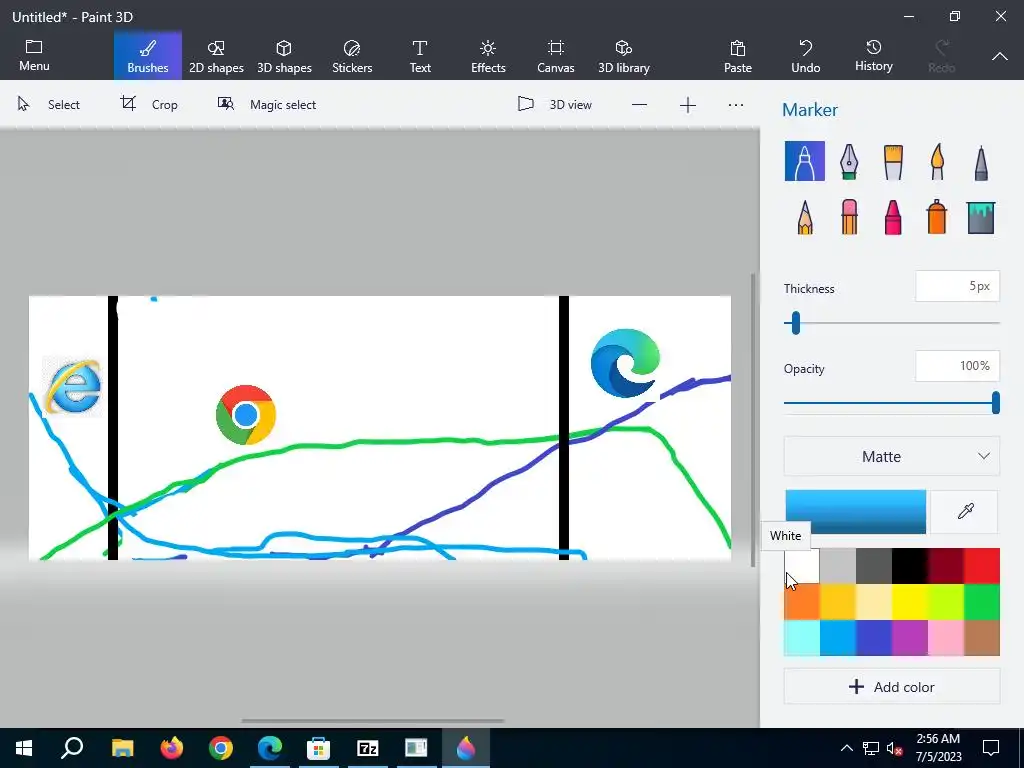Open 7-Zip from the taskbar
The image size is (1024, 768).
[368, 748]
